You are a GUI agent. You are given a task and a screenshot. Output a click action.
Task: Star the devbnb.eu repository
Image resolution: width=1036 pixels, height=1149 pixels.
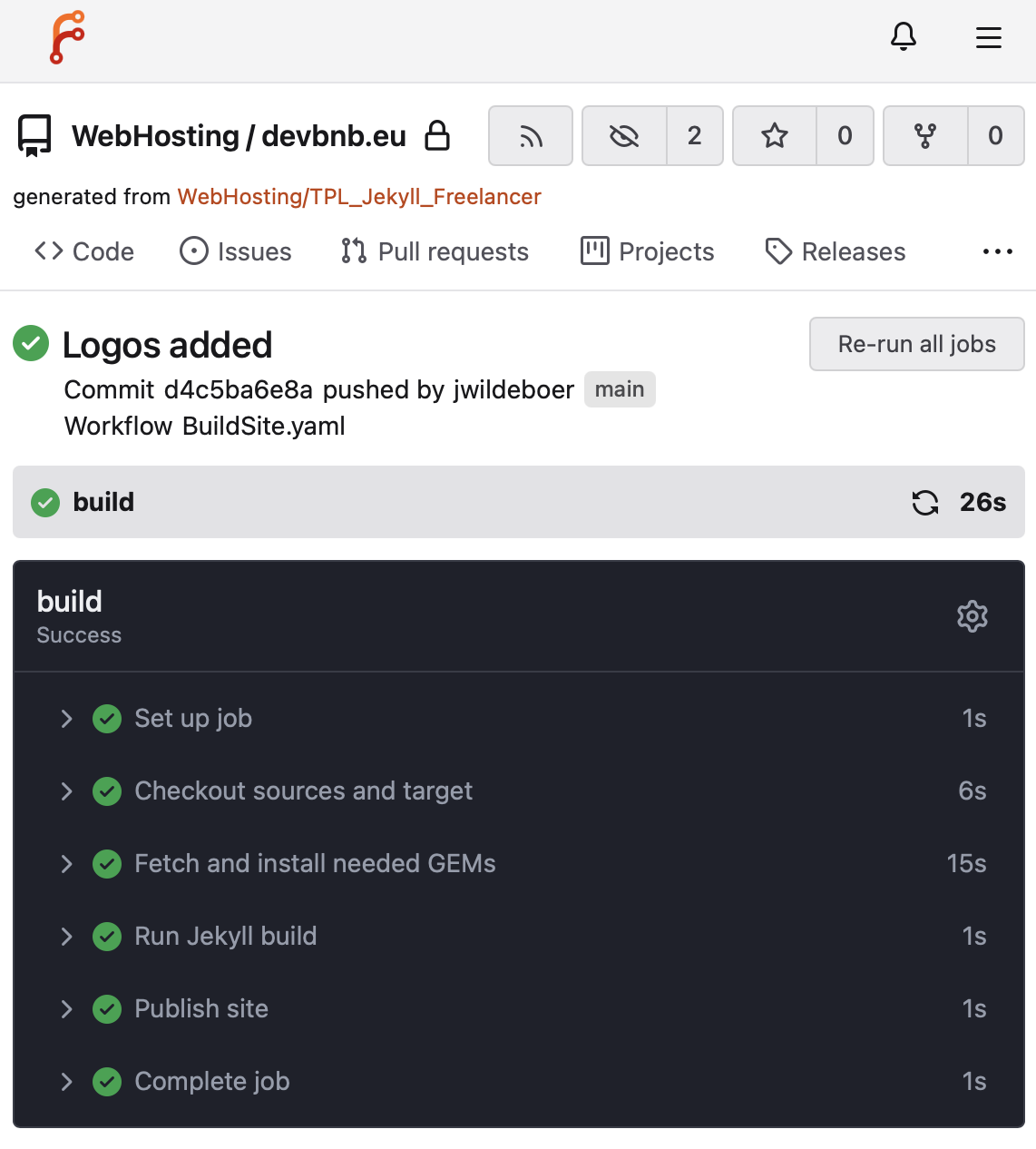[775, 136]
